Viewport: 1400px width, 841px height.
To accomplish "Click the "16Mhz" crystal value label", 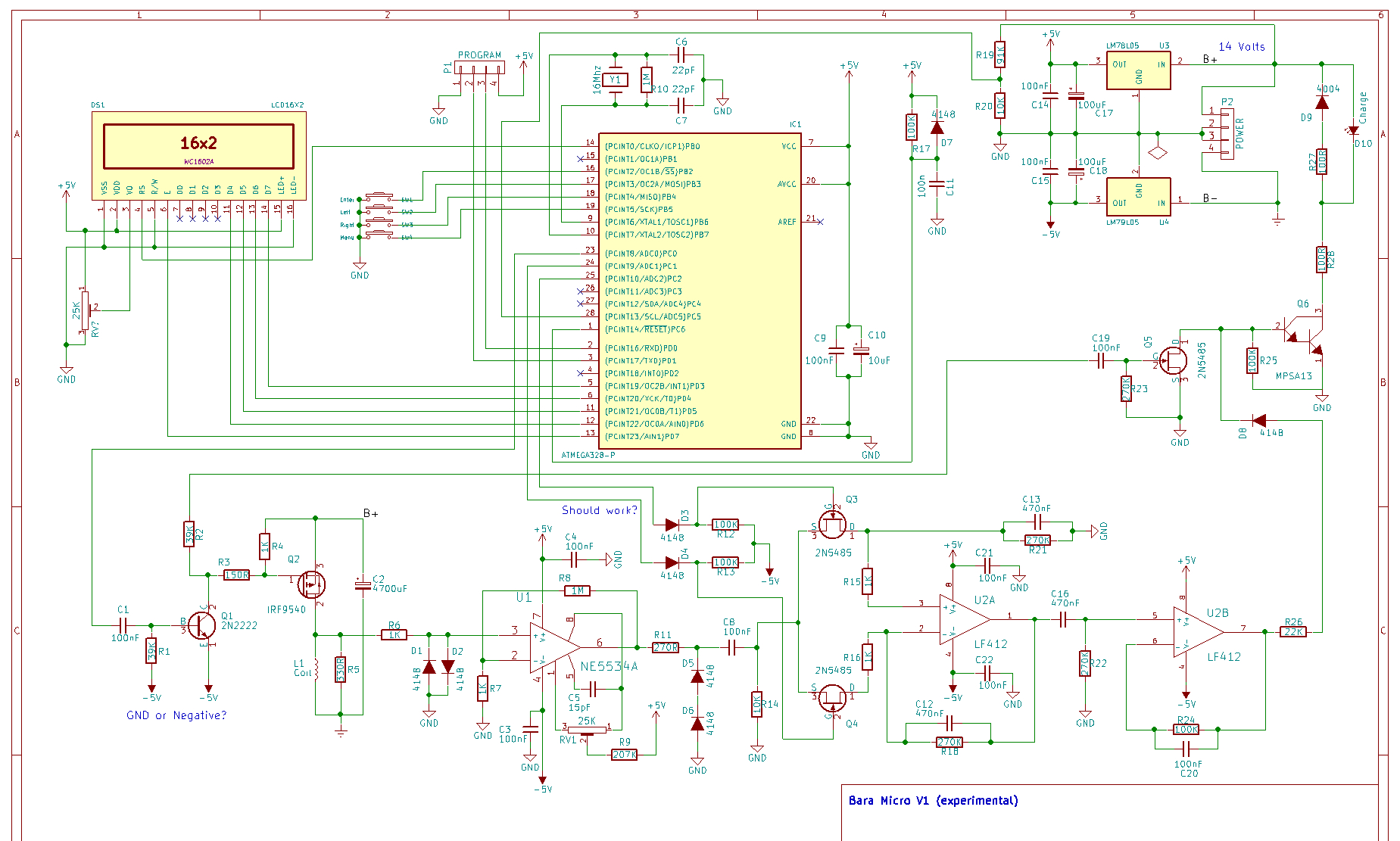I will pos(597,79).
